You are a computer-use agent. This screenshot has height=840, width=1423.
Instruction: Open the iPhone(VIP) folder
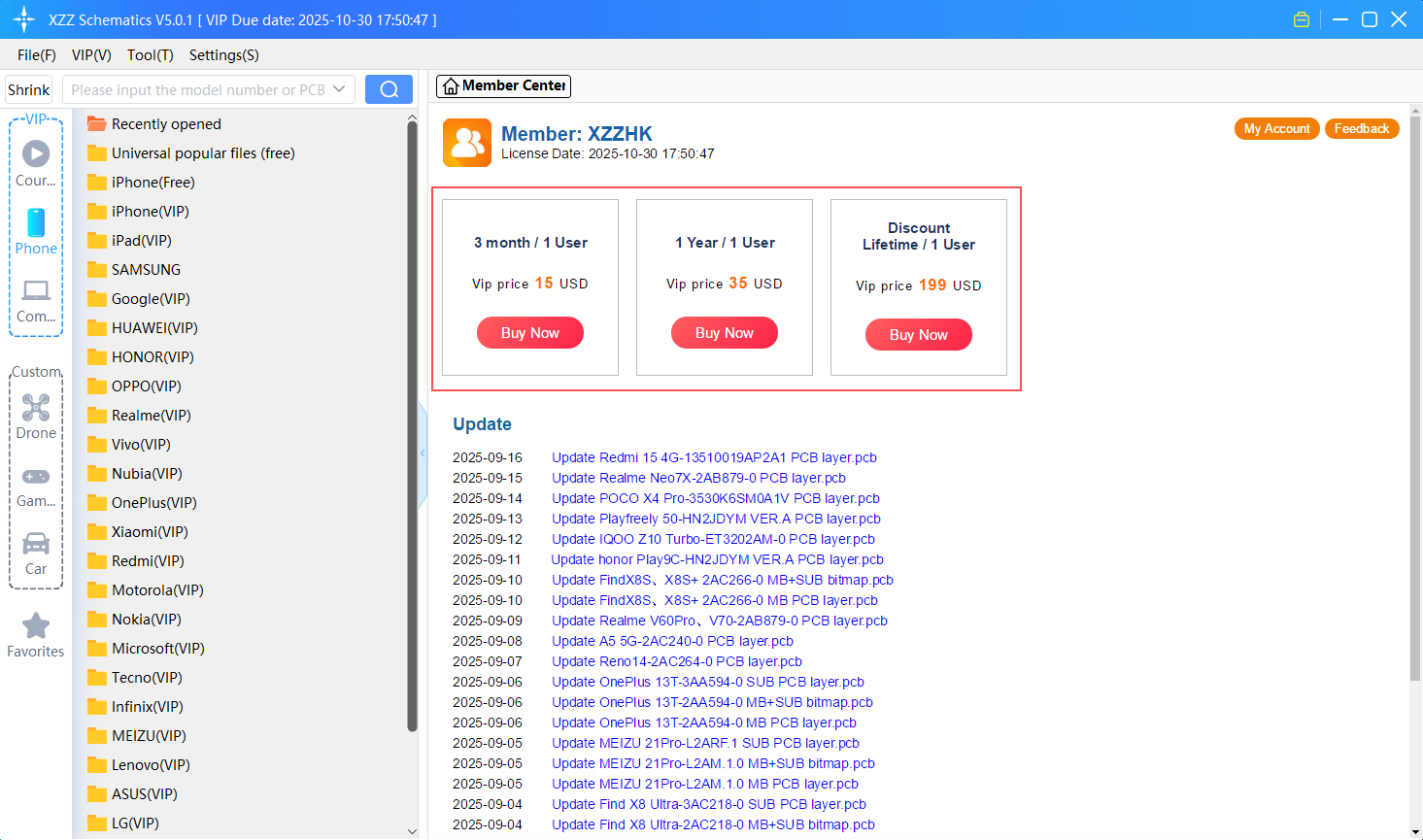tap(138, 212)
